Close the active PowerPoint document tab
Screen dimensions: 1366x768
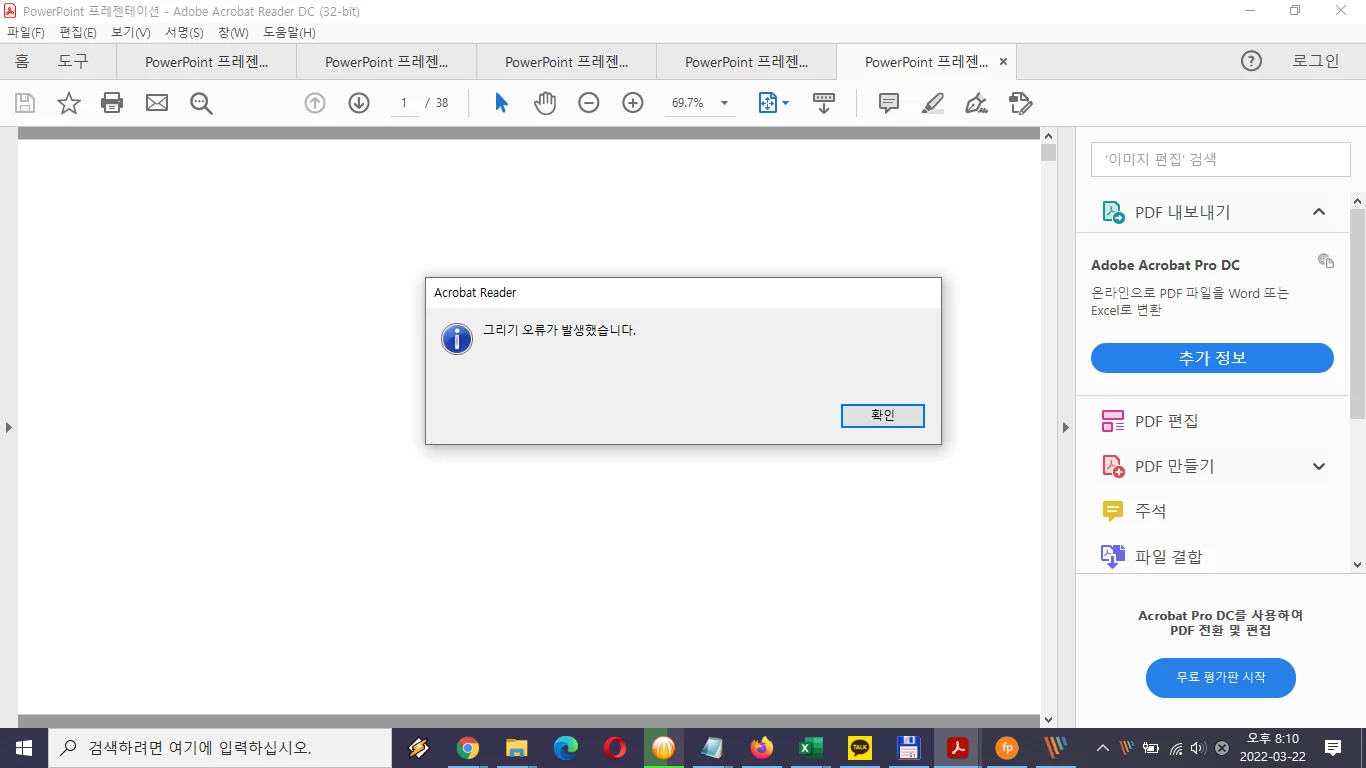pyautogui.click(x=1003, y=62)
